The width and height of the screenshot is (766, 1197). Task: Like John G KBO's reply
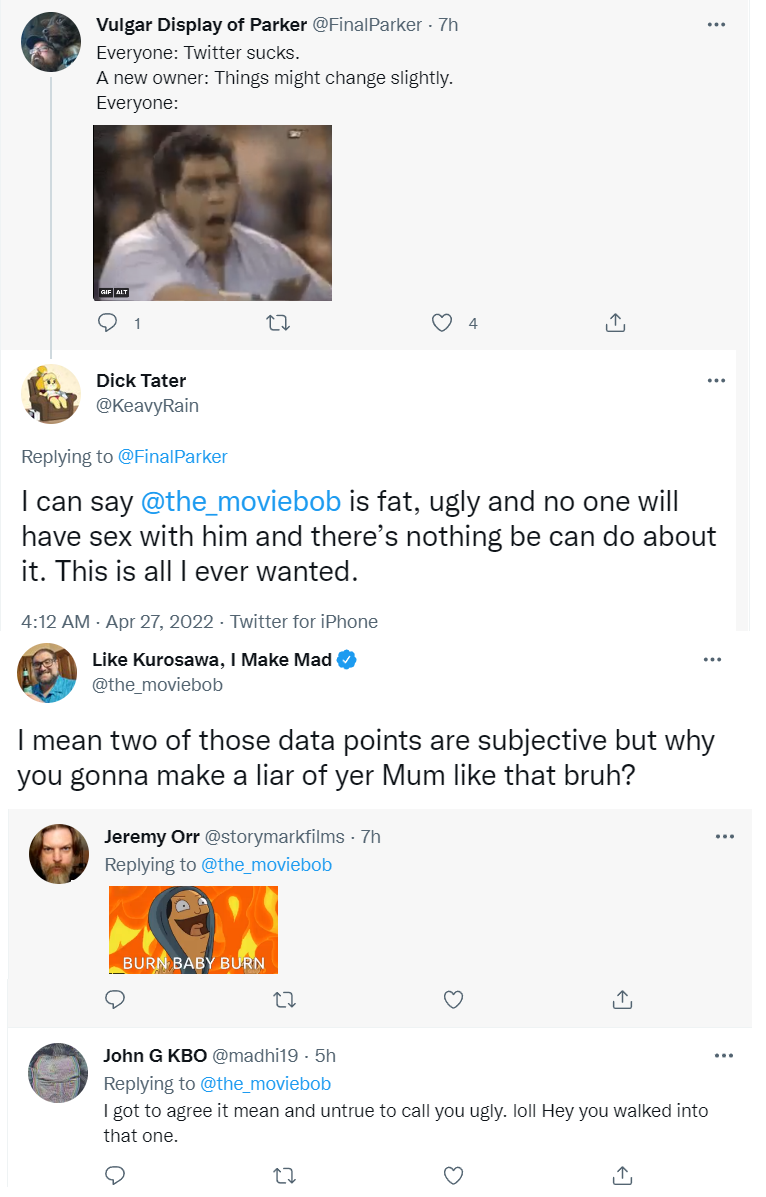pyautogui.click(x=454, y=1176)
